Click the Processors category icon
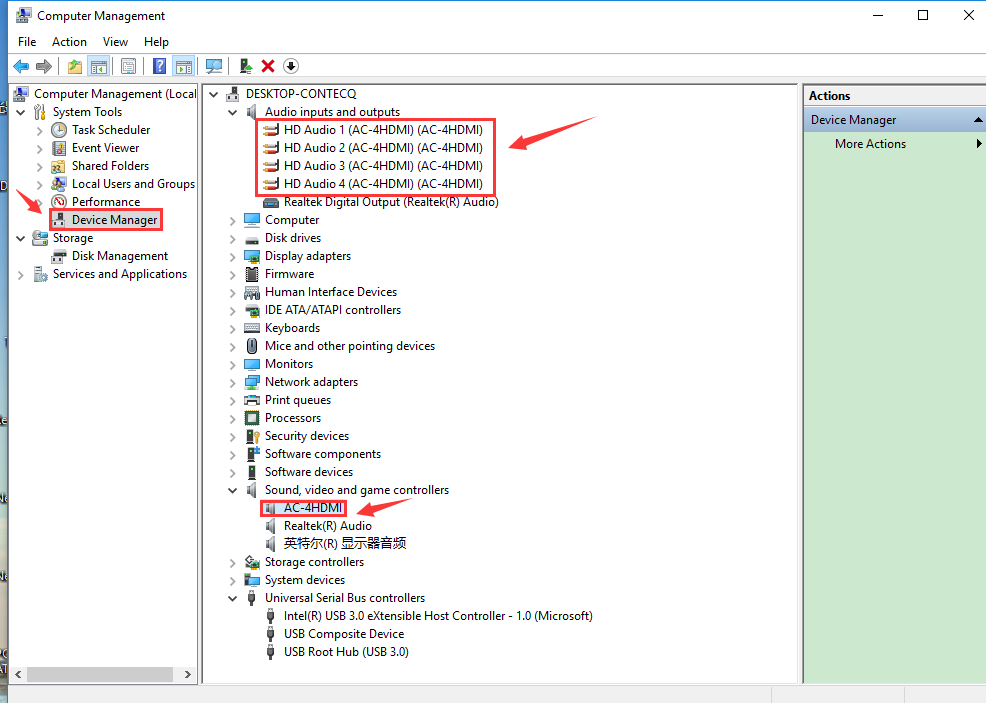986x703 pixels. coord(252,418)
